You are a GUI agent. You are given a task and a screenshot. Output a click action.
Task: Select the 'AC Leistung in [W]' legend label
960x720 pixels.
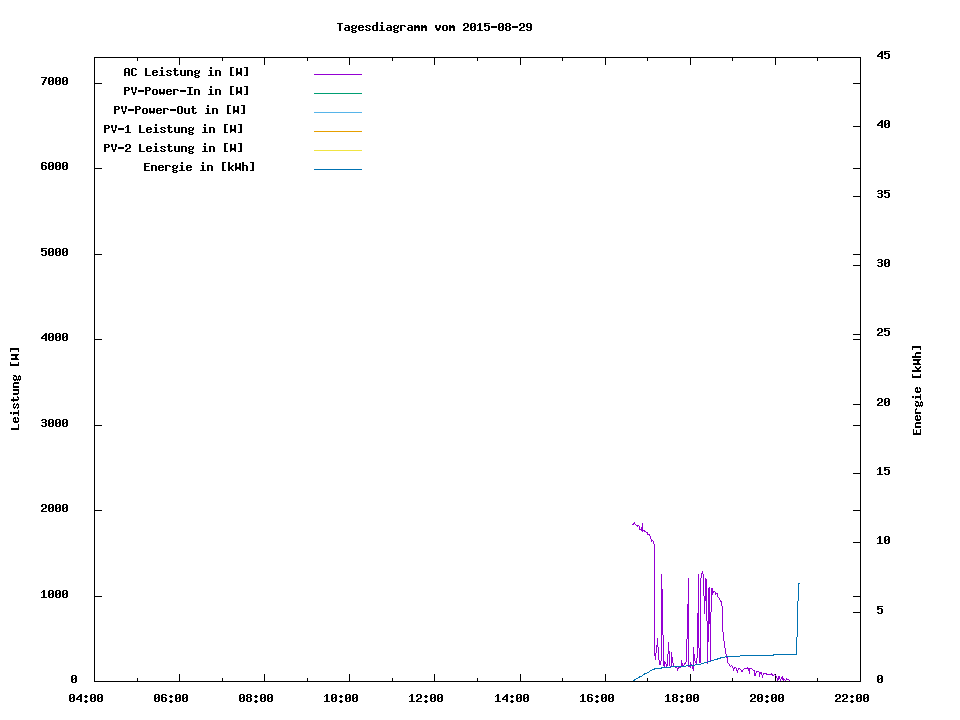(x=186, y=72)
